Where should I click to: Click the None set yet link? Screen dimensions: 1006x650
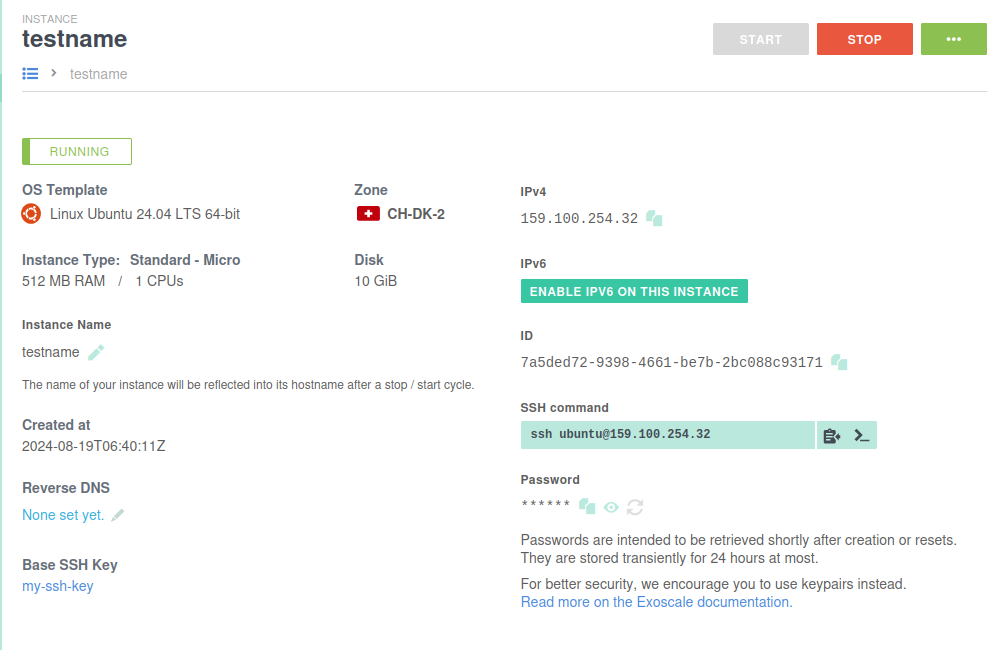tap(63, 515)
